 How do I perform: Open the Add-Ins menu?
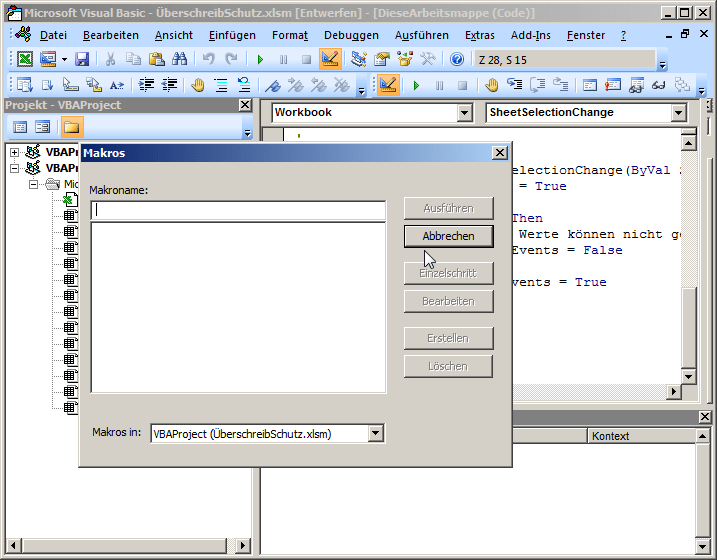(530, 35)
